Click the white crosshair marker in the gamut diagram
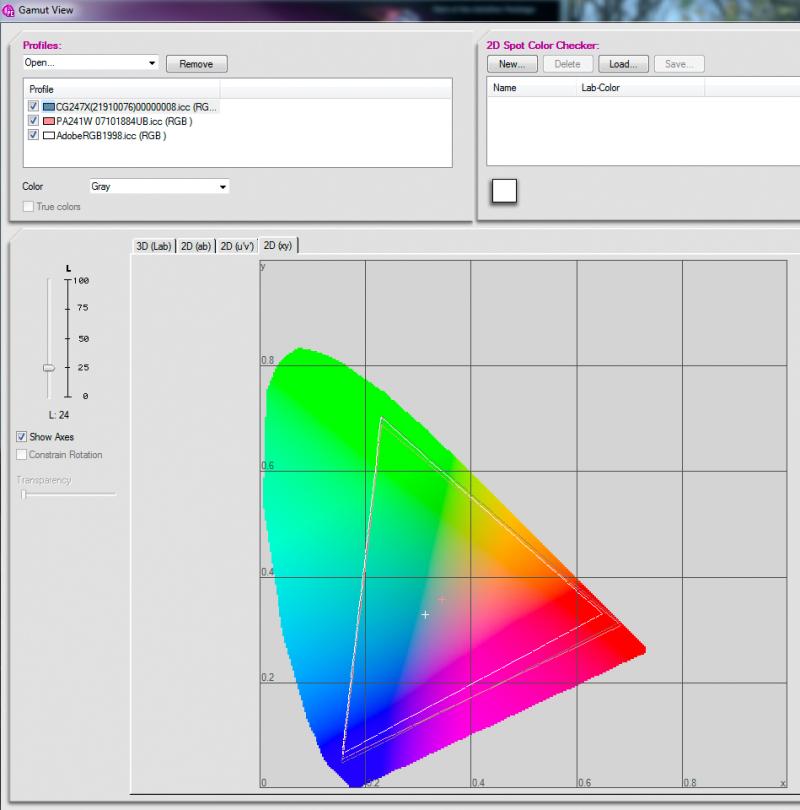Screen dimensions: 800x810 click(x=425, y=615)
